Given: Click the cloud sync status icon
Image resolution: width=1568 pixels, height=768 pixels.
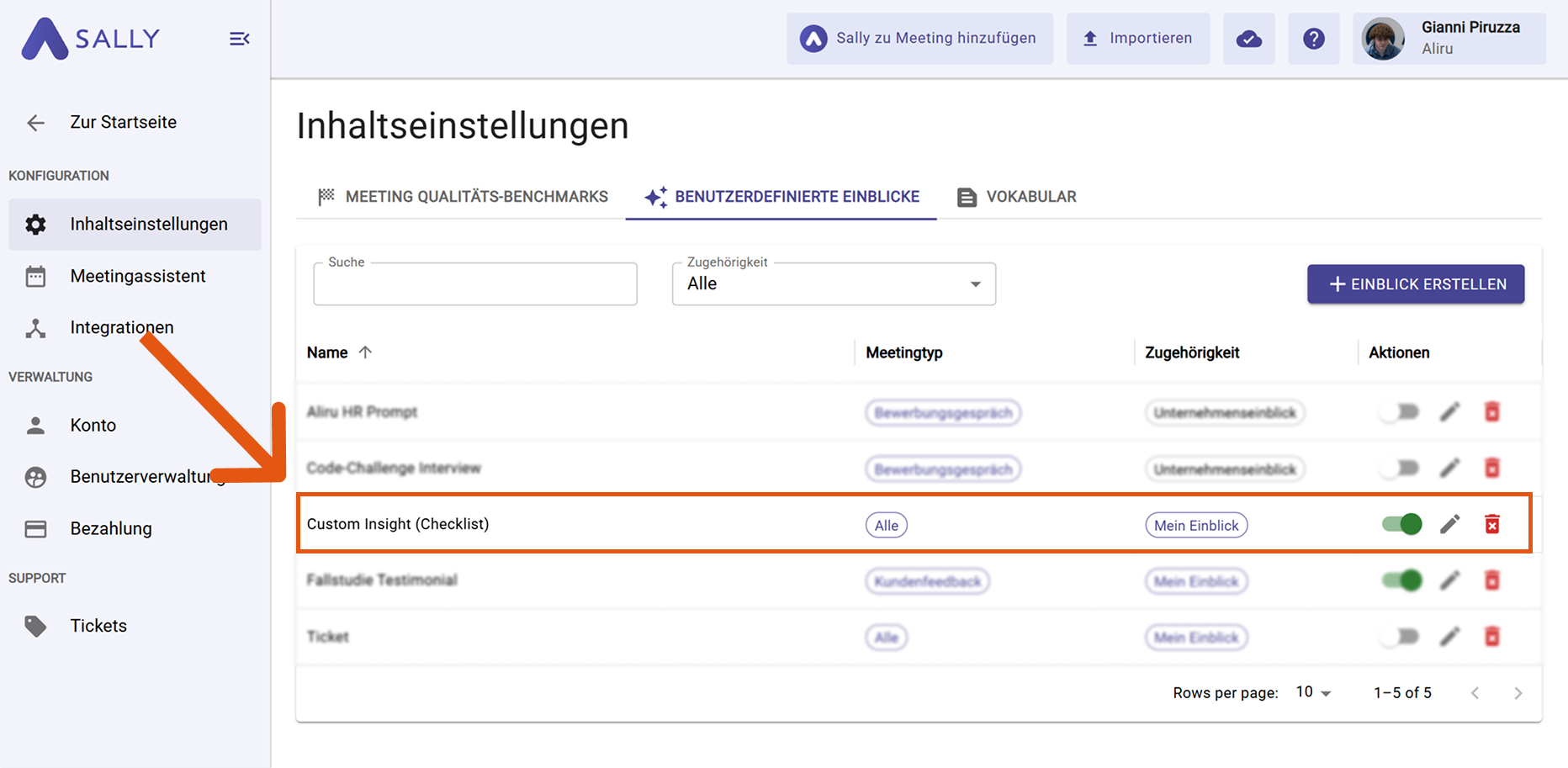Looking at the screenshot, I should click(x=1248, y=39).
